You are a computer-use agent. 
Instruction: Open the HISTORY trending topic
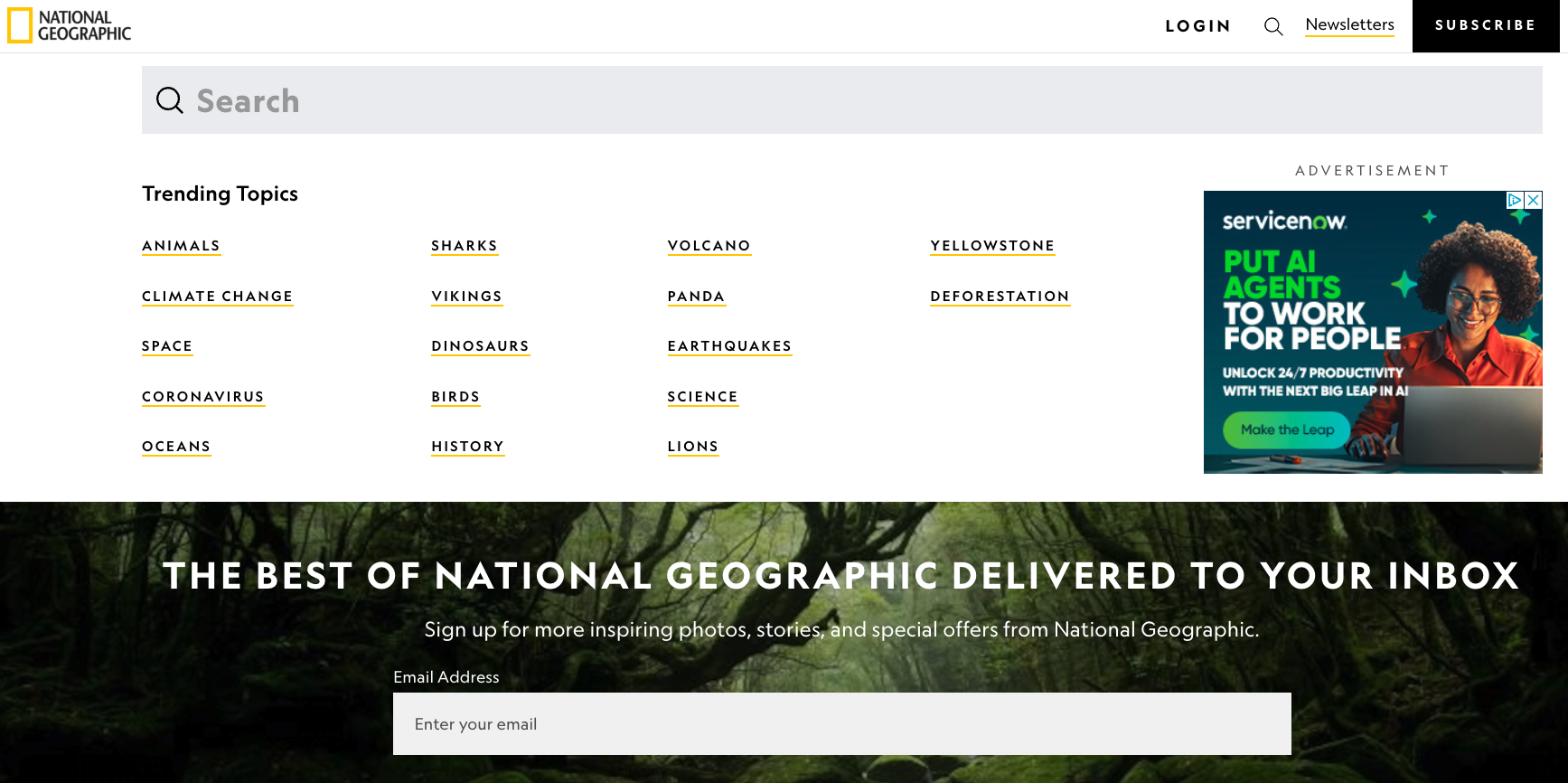(x=468, y=447)
